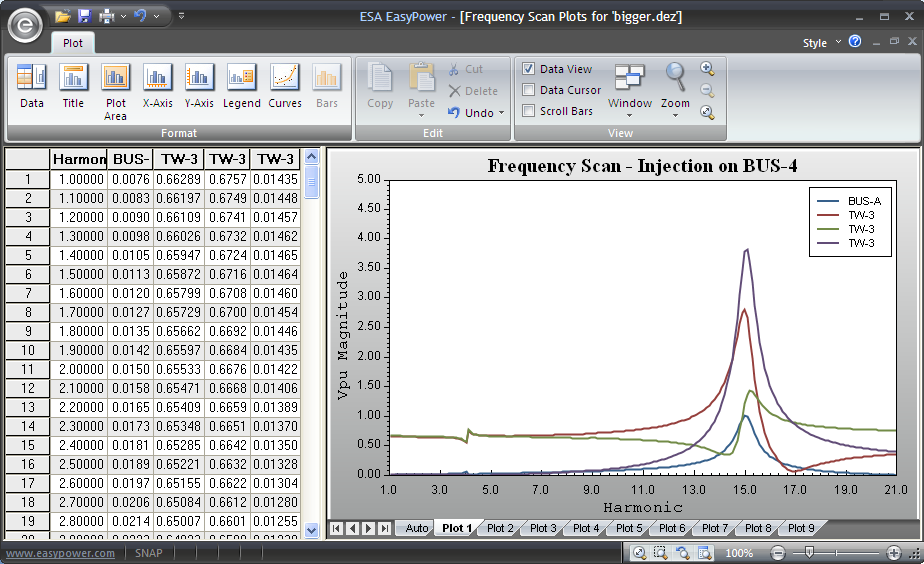The width and height of the screenshot is (924, 564).
Task: Expand the Edit group Undo dropdown arrow
Action: coord(501,113)
